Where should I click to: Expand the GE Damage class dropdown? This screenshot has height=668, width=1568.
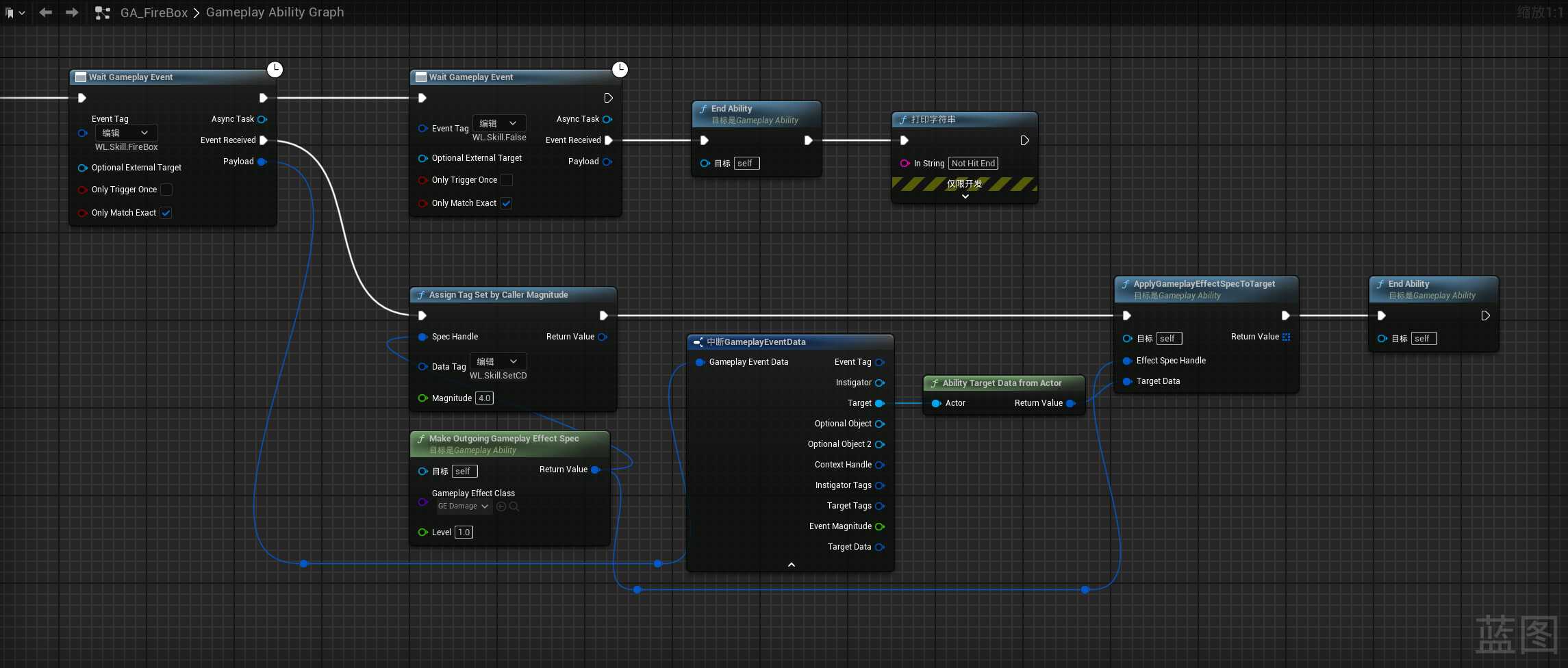[x=464, y=506]
